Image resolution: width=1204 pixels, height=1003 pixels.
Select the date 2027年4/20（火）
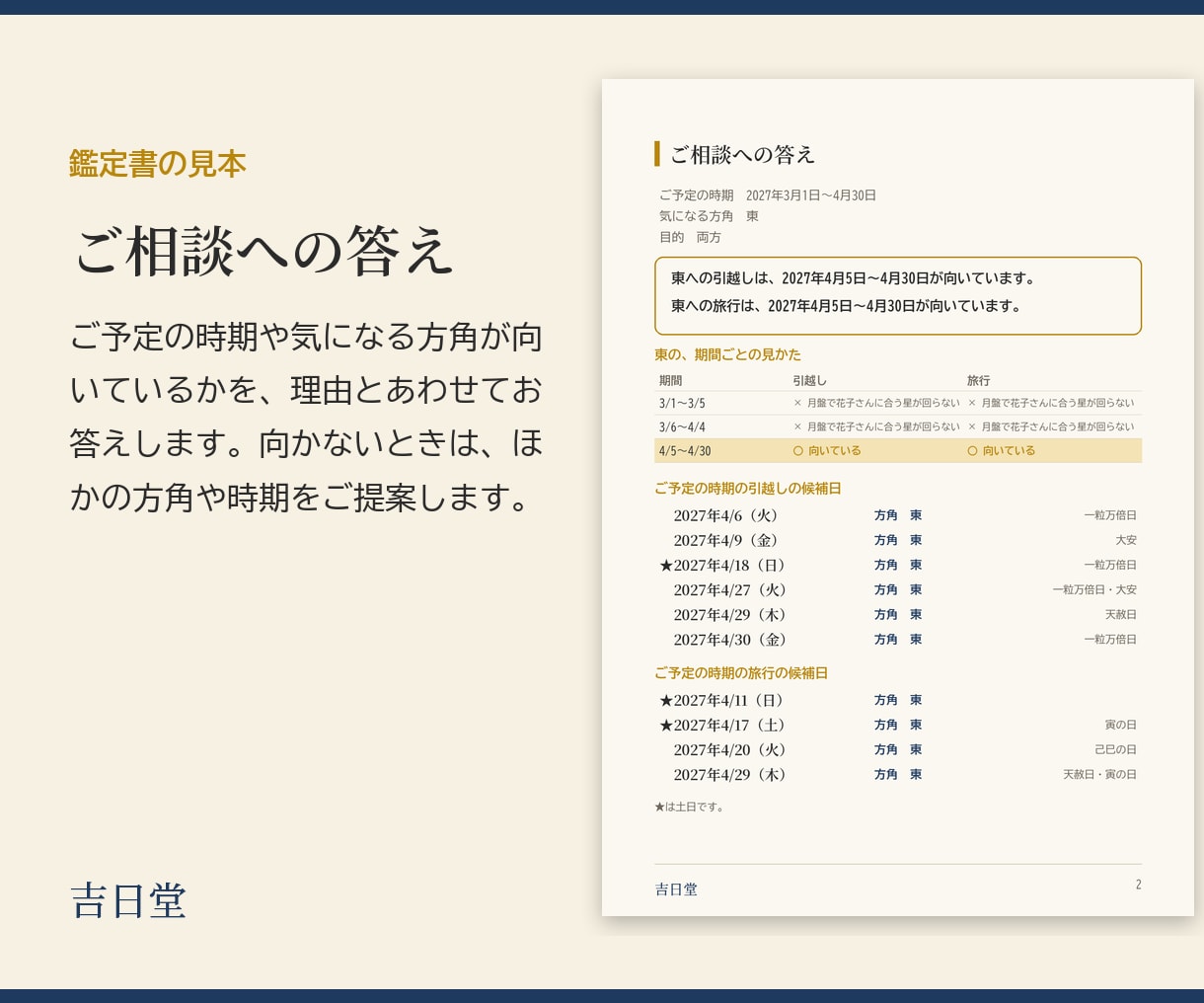click(x=730, y=749)
